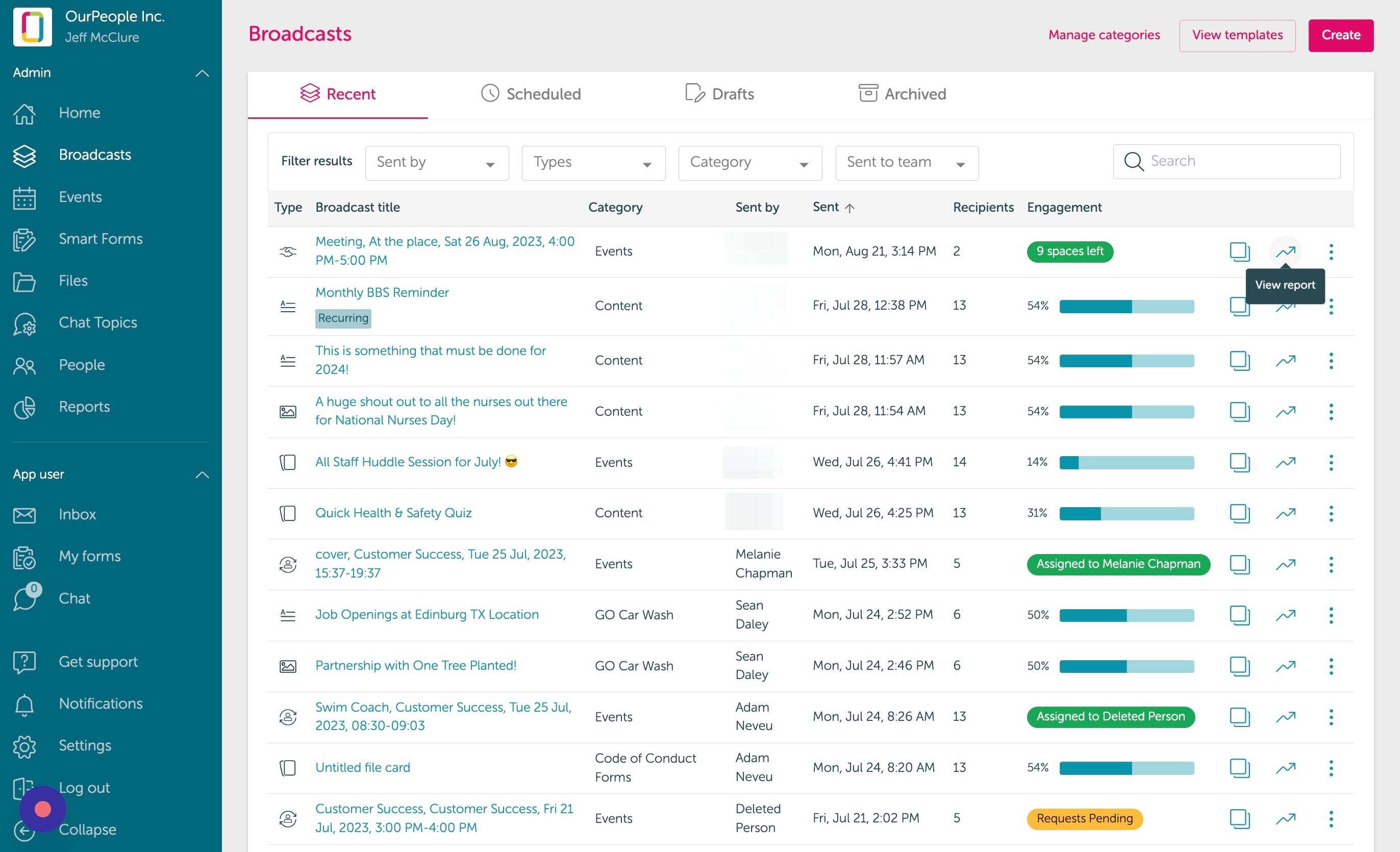Open the Reports sidebar item
The image size is (1400, 852).
[x=84, y=407]
